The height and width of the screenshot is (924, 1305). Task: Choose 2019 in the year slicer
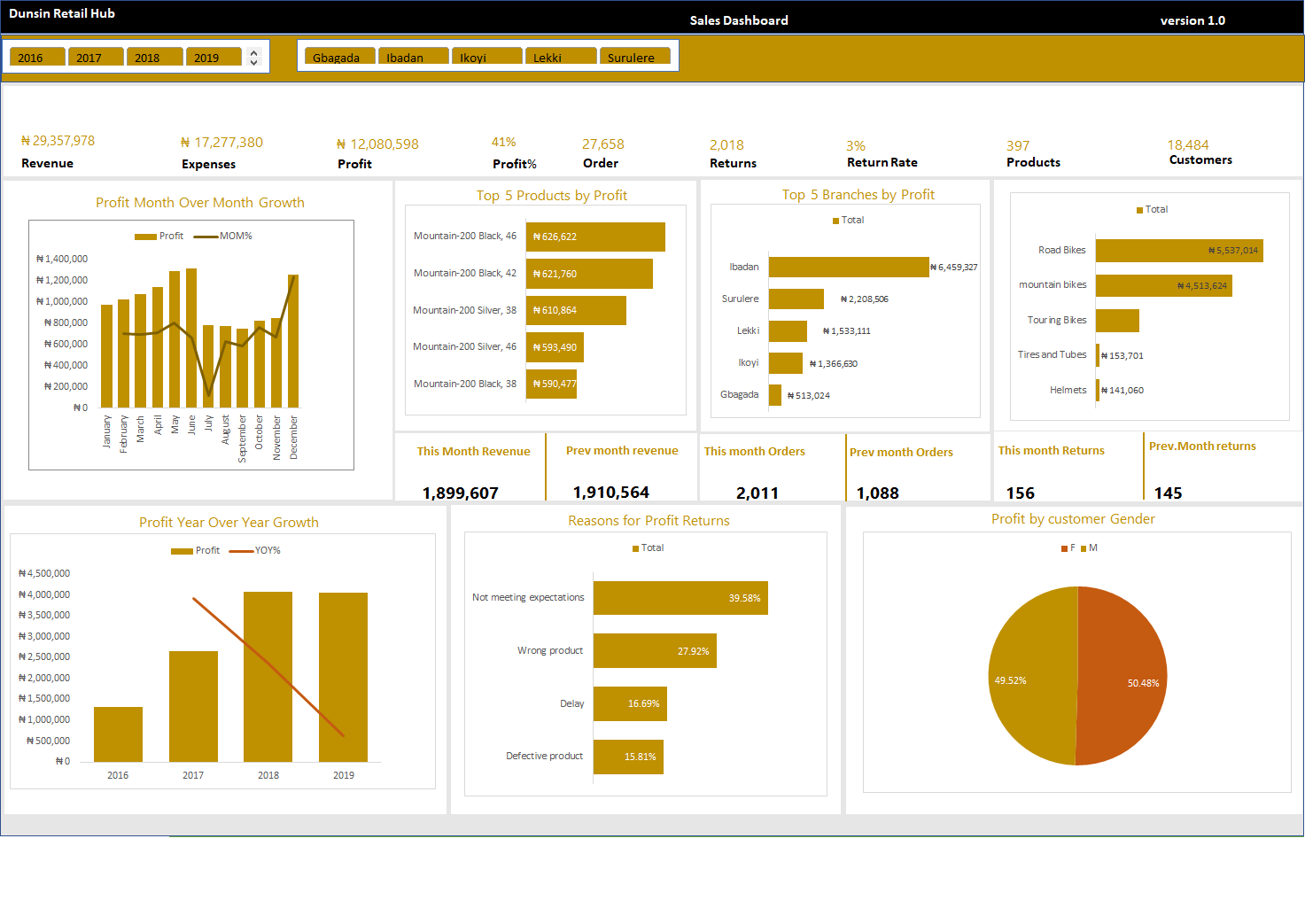214,58
